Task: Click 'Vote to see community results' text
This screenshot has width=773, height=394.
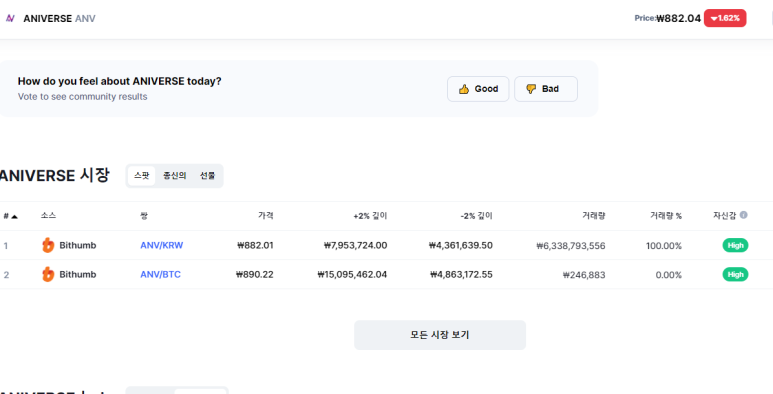Action: [x=82, y=97]
